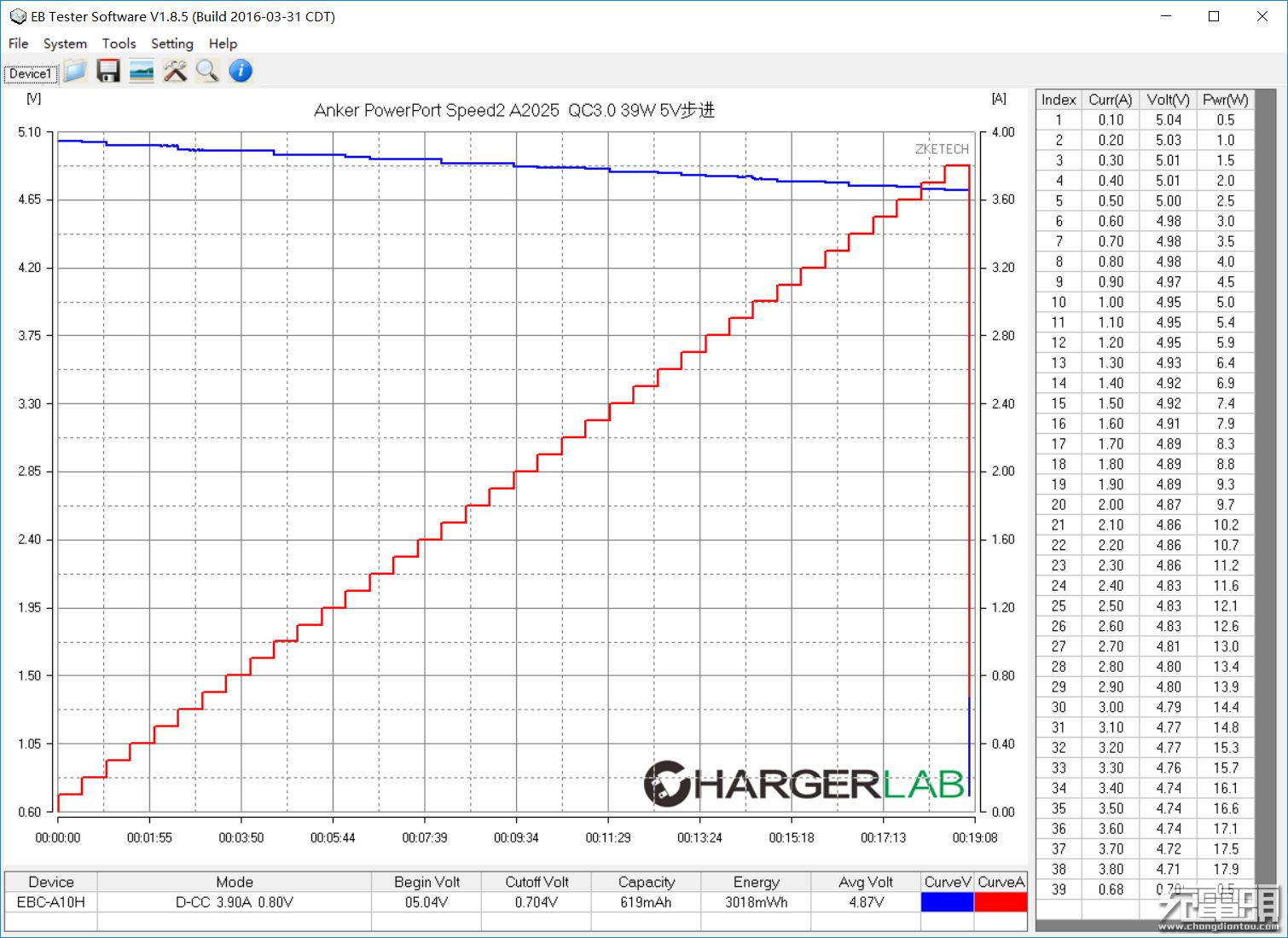Select the 4.87V average volt cell
The height and width of the screenshot is (938, 1288).
point(866,902)
